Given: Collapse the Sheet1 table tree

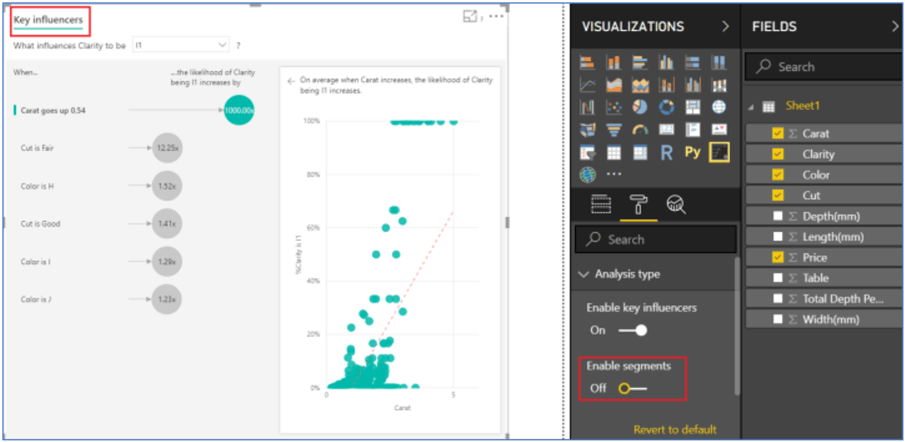Looking at the screenshot, I should pyautogui.click(x=750, y=107).
